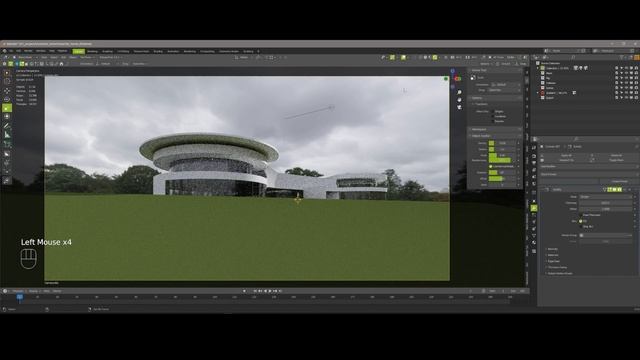Open the Physics properties tab
This screenshot has width=640, height=360.
(534, 222)
